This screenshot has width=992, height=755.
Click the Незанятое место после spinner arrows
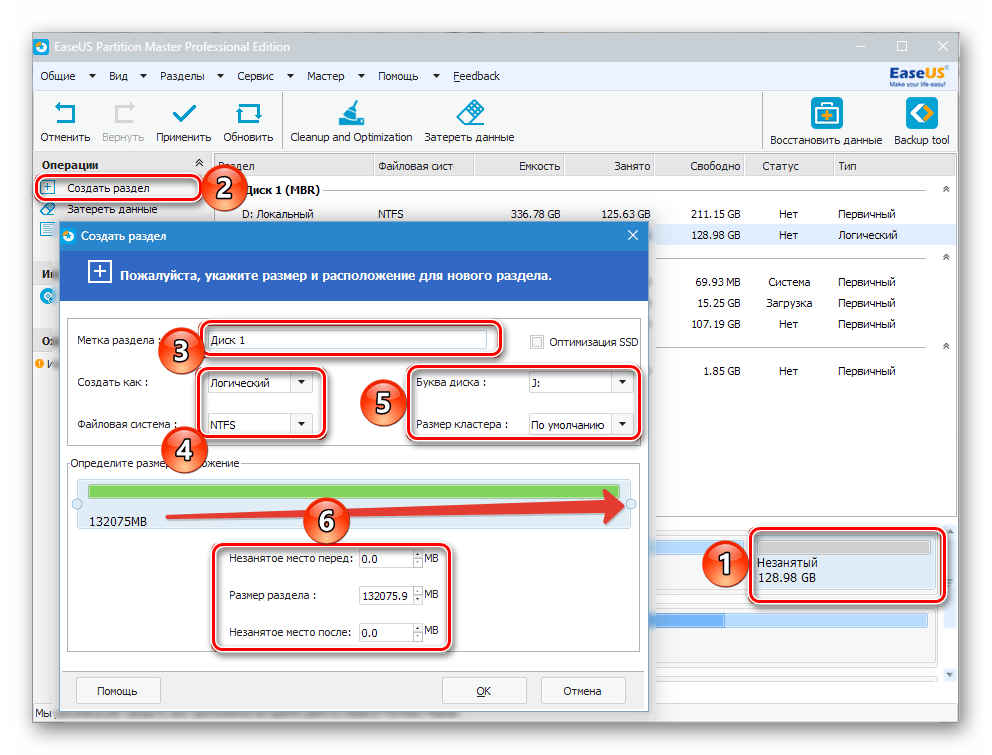click(418, 632)
